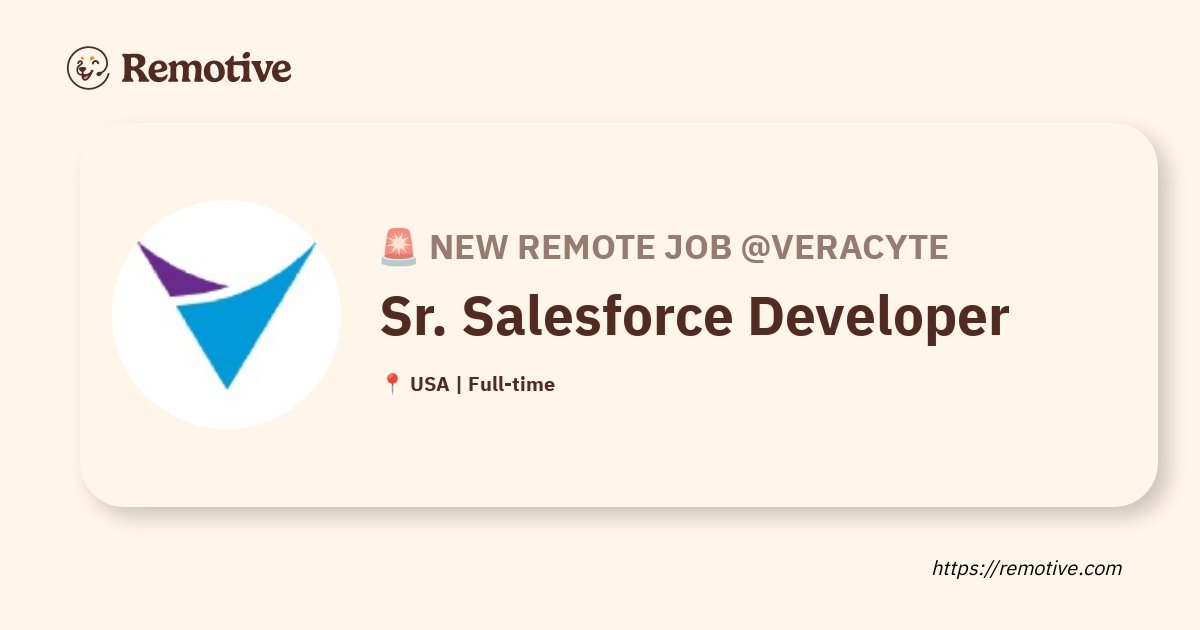Screen dimensions: 1200x630
Task: Click the pipe separator after USA
Action: tap(458, 384)
